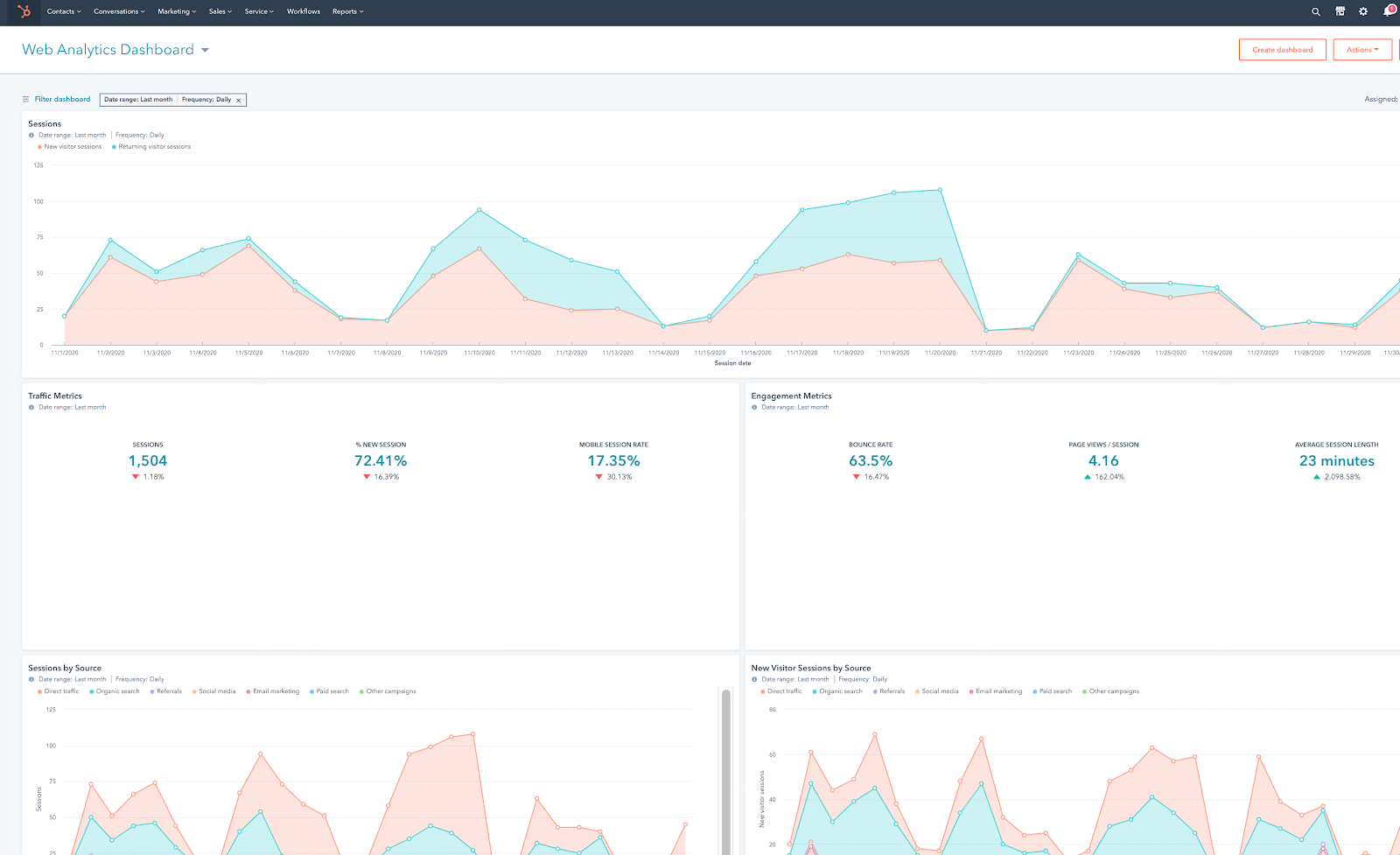Click the 63.5% bounce rate value
1400x855 pixels.
tap(871, 461)
